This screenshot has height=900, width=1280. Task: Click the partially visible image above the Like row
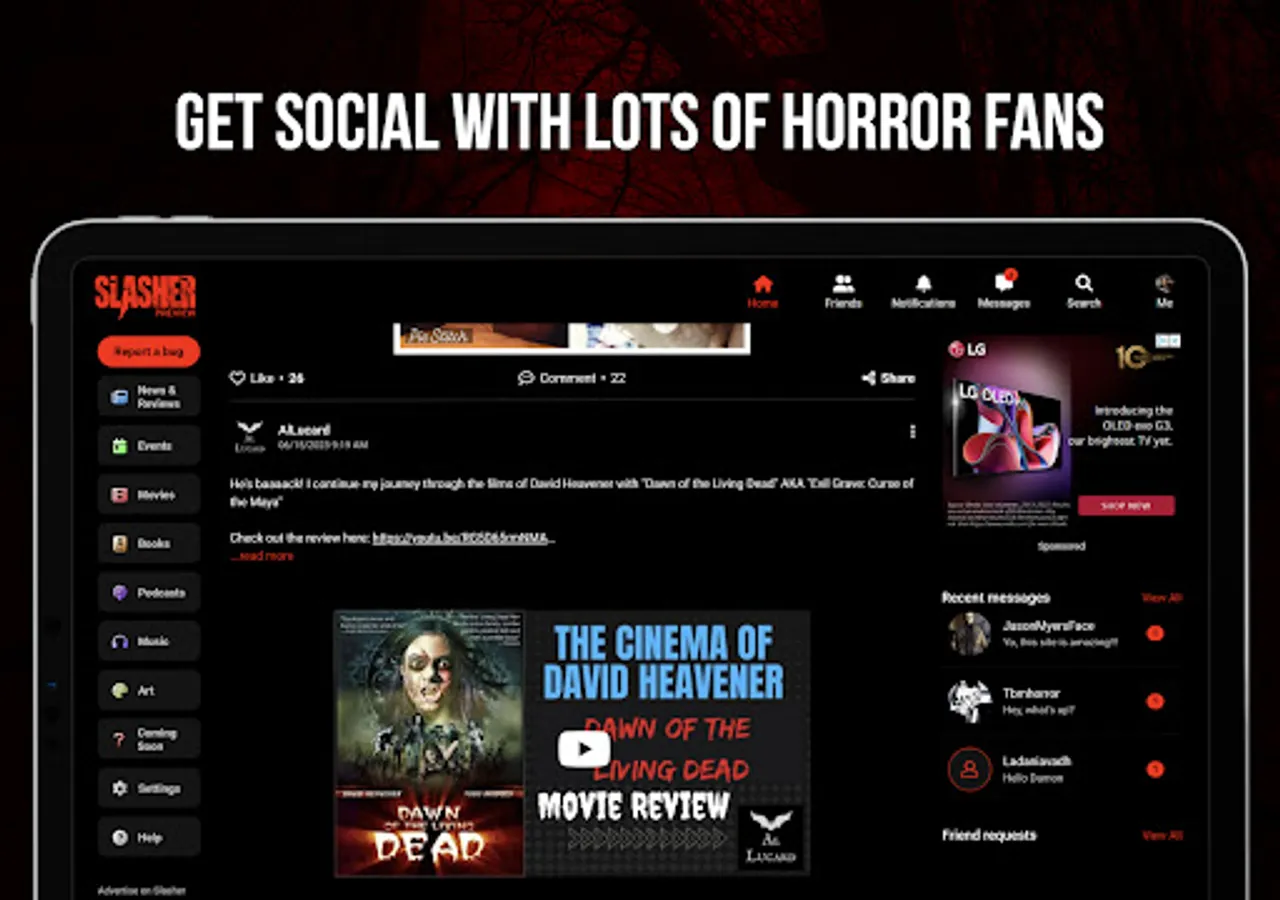pyautogui.click(x=572, y=338)
